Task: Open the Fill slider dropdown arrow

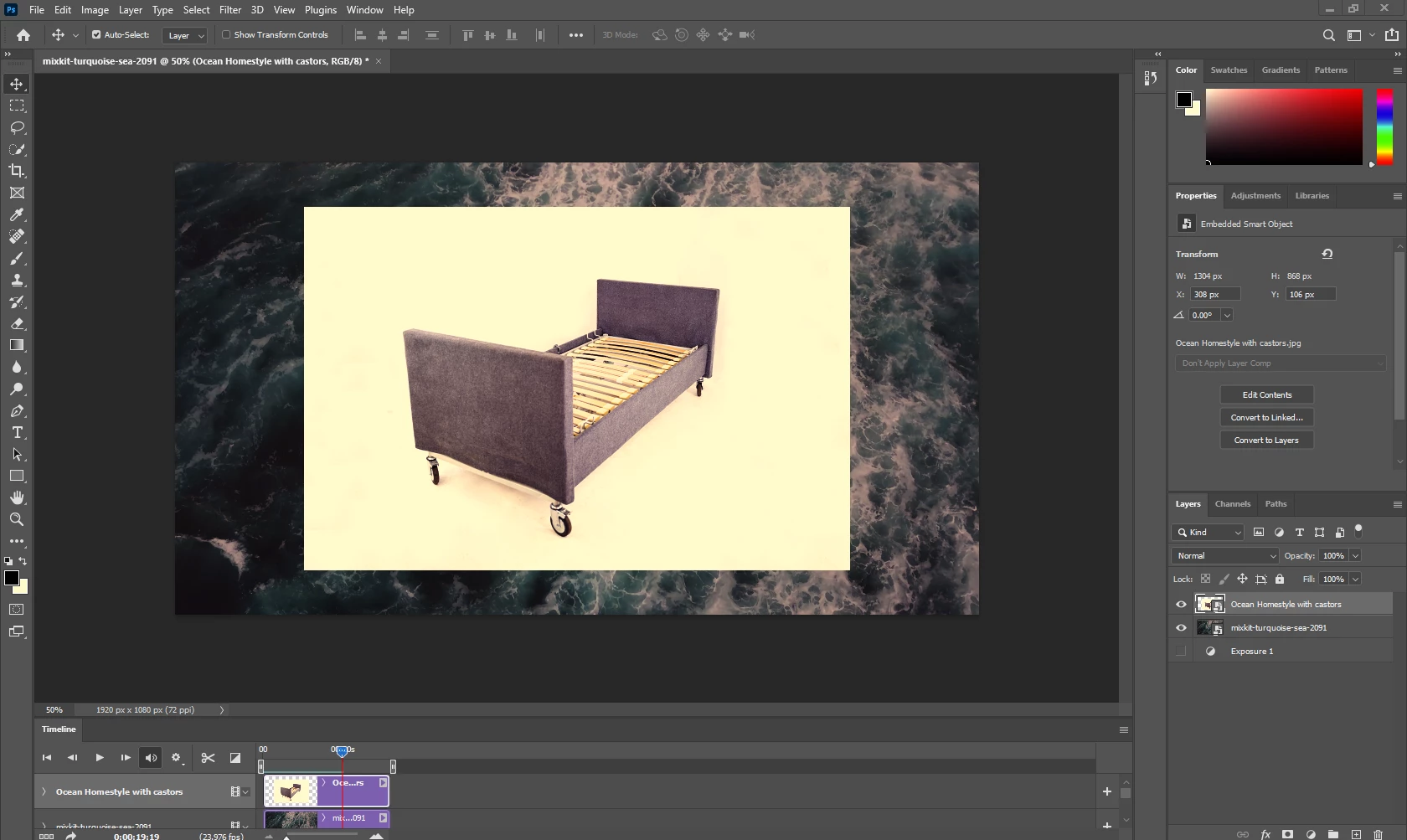Action: click(x=1355, y=580)
